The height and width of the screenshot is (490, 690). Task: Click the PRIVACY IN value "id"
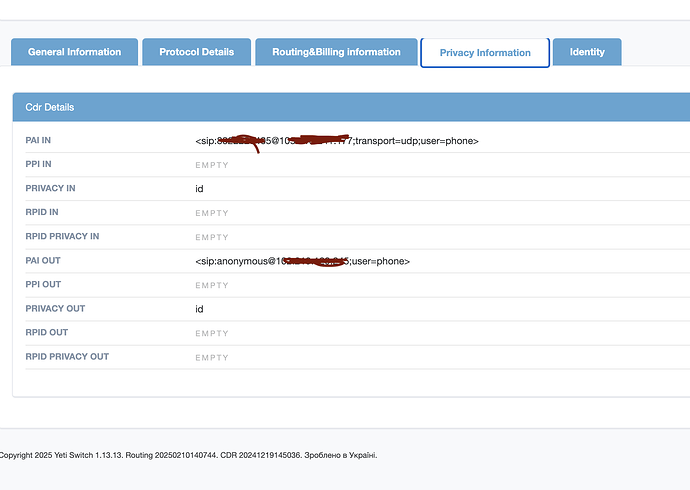(199, 189)
